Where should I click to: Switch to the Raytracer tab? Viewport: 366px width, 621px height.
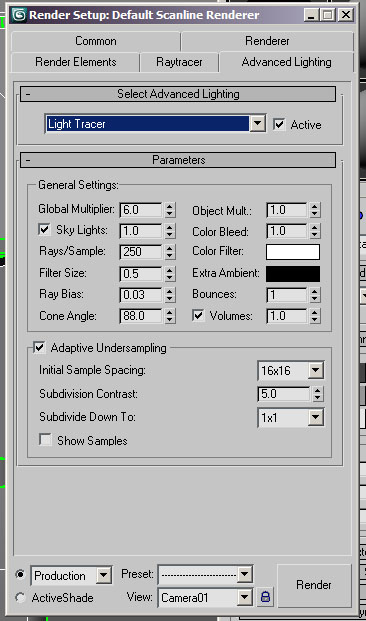[x=179, y=62]
